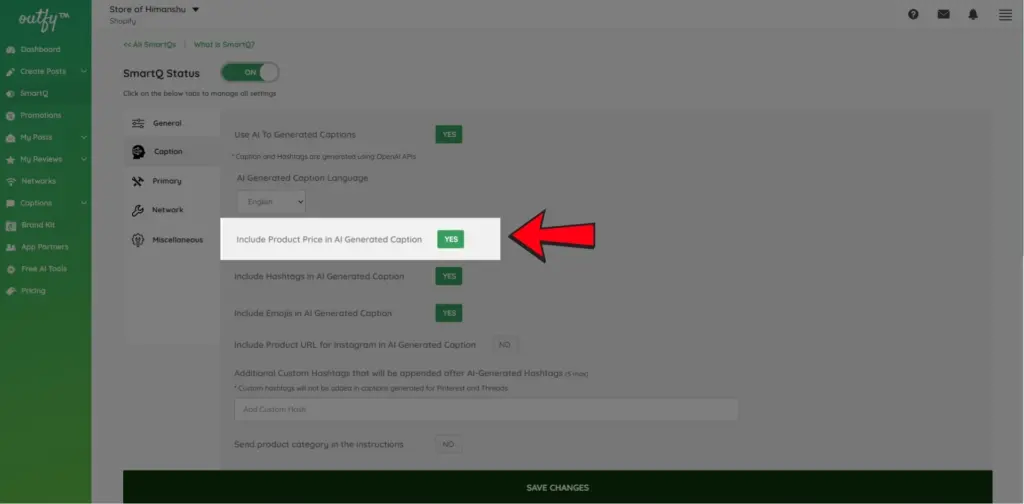The image size is (1024, 504).
Task: Switch to the General settings tab
Action: 166,123
